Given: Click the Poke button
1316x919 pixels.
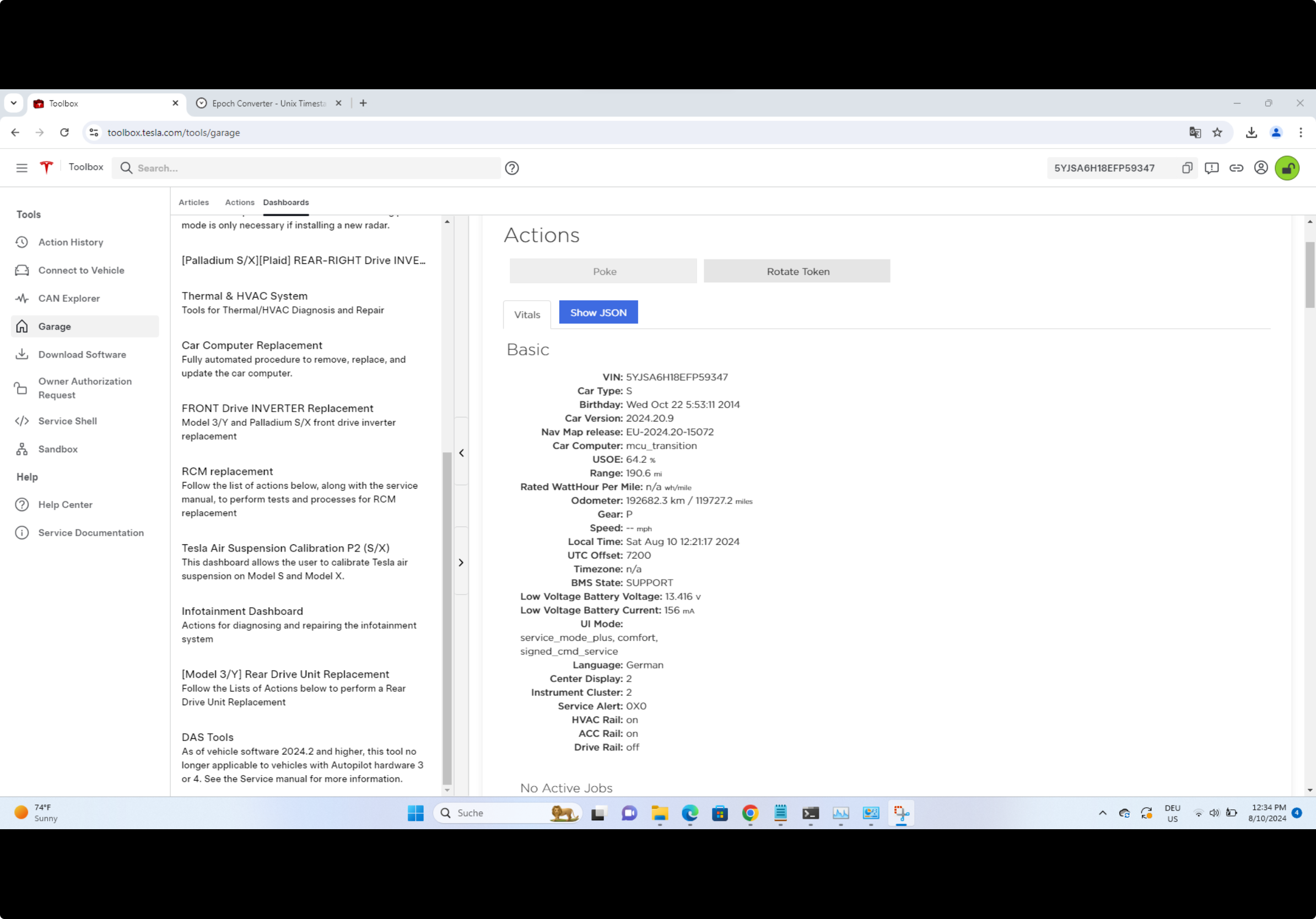Looking at the screenshot, I should (x=603, y=271).
